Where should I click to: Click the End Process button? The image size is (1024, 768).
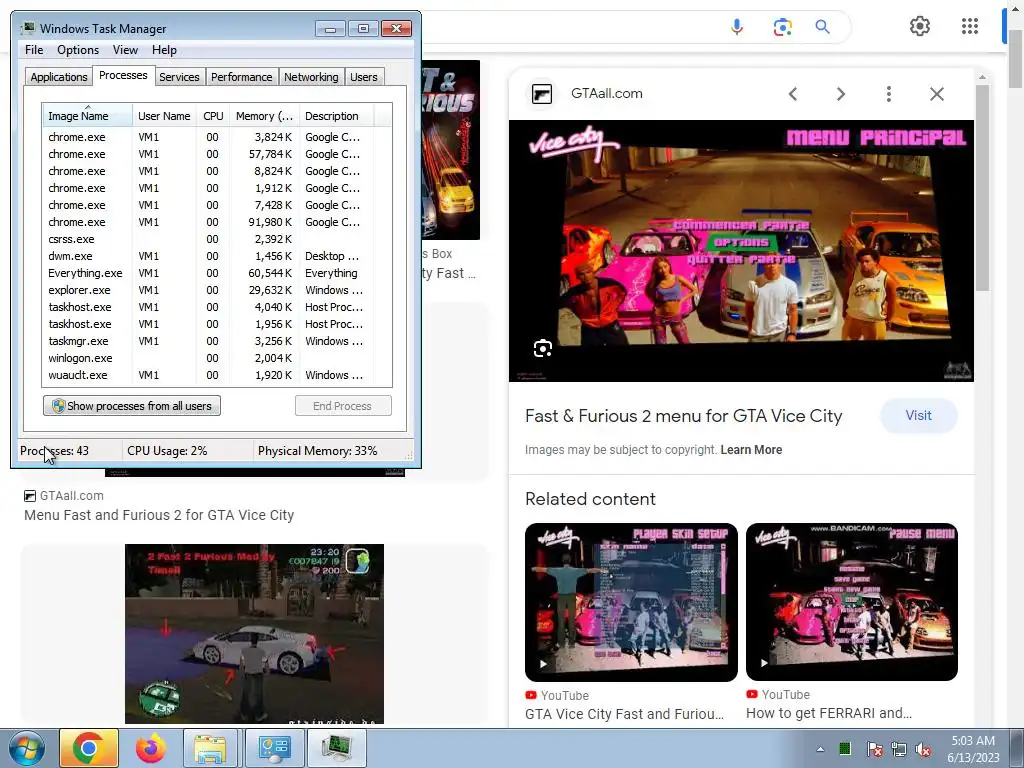[x=343, y=406]
